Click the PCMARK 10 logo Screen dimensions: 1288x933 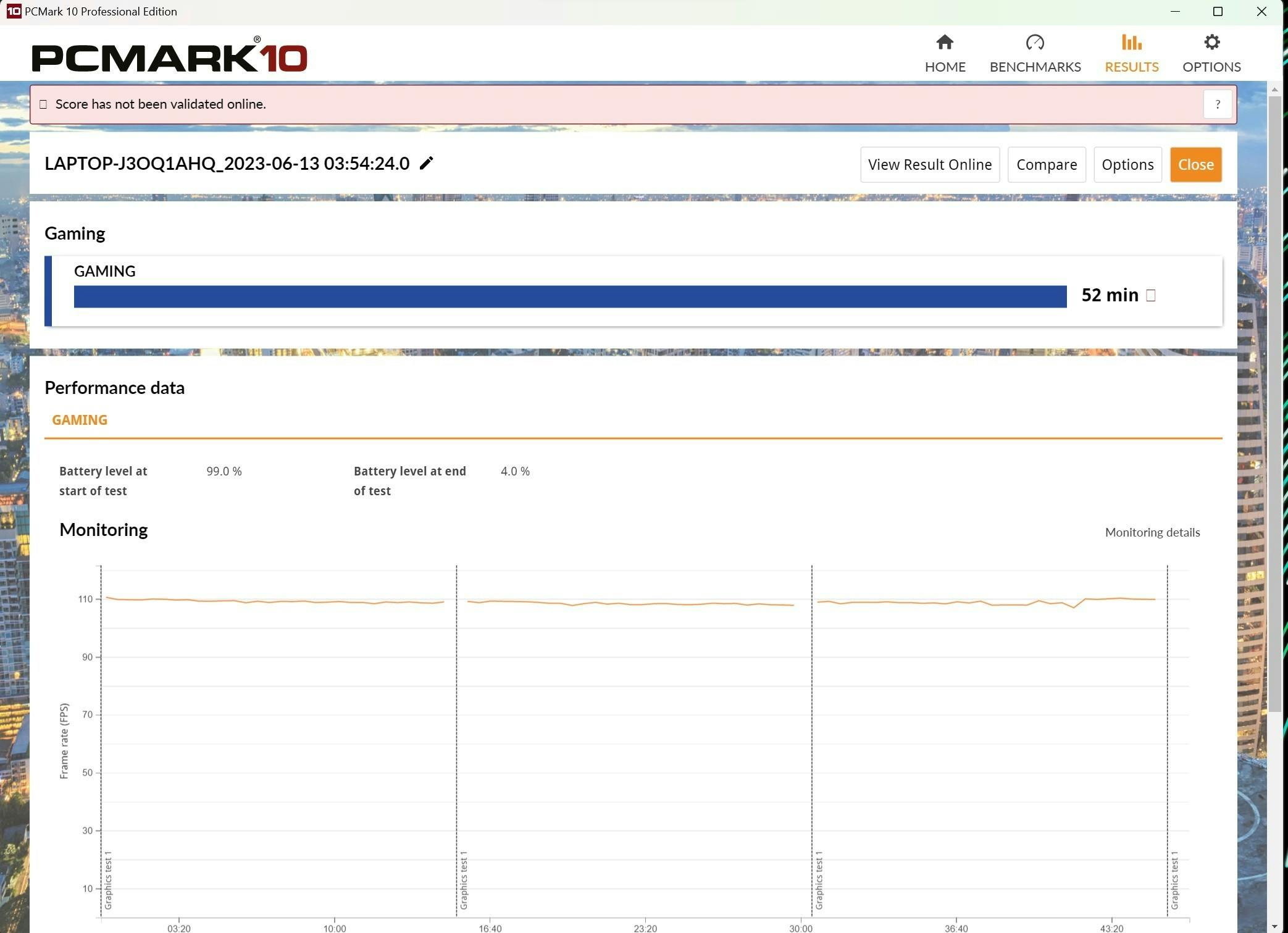pyautogui.click(x=169, y=54)
